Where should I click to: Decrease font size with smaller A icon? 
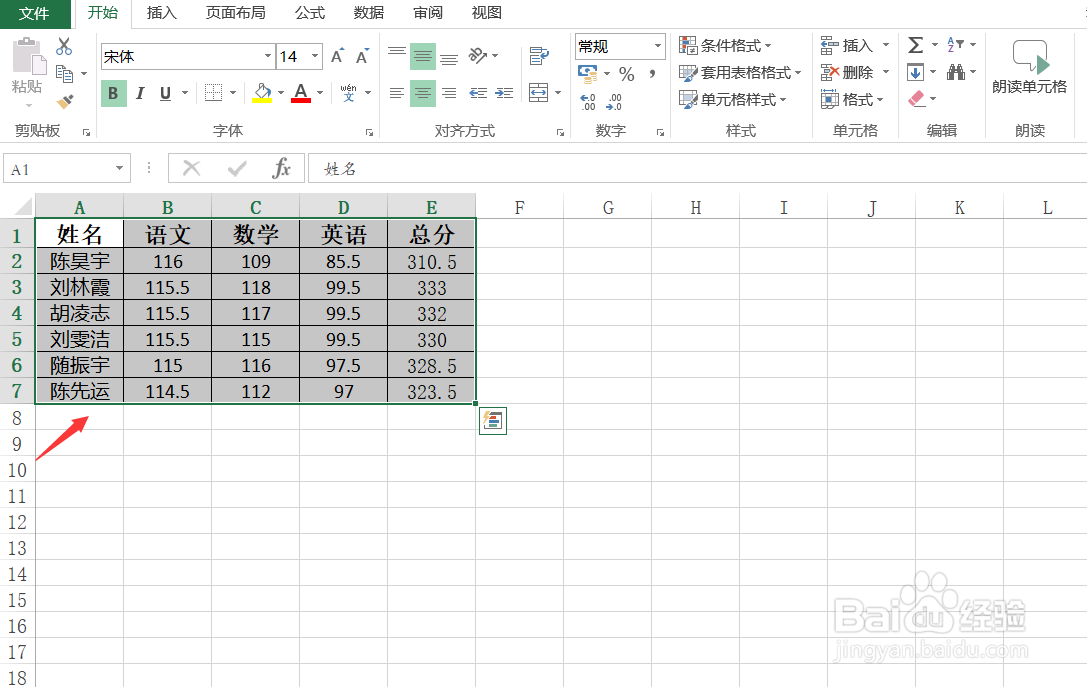coord(362,56)
